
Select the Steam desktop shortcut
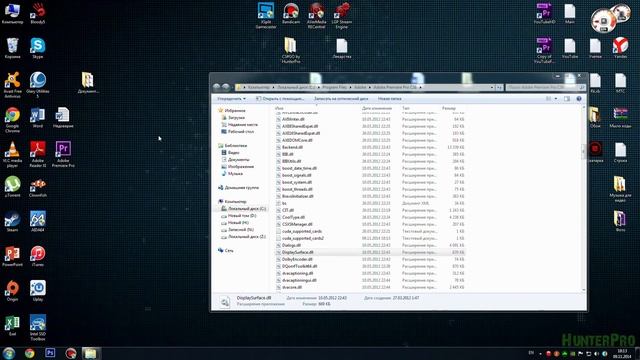click(x=12, y=221)
